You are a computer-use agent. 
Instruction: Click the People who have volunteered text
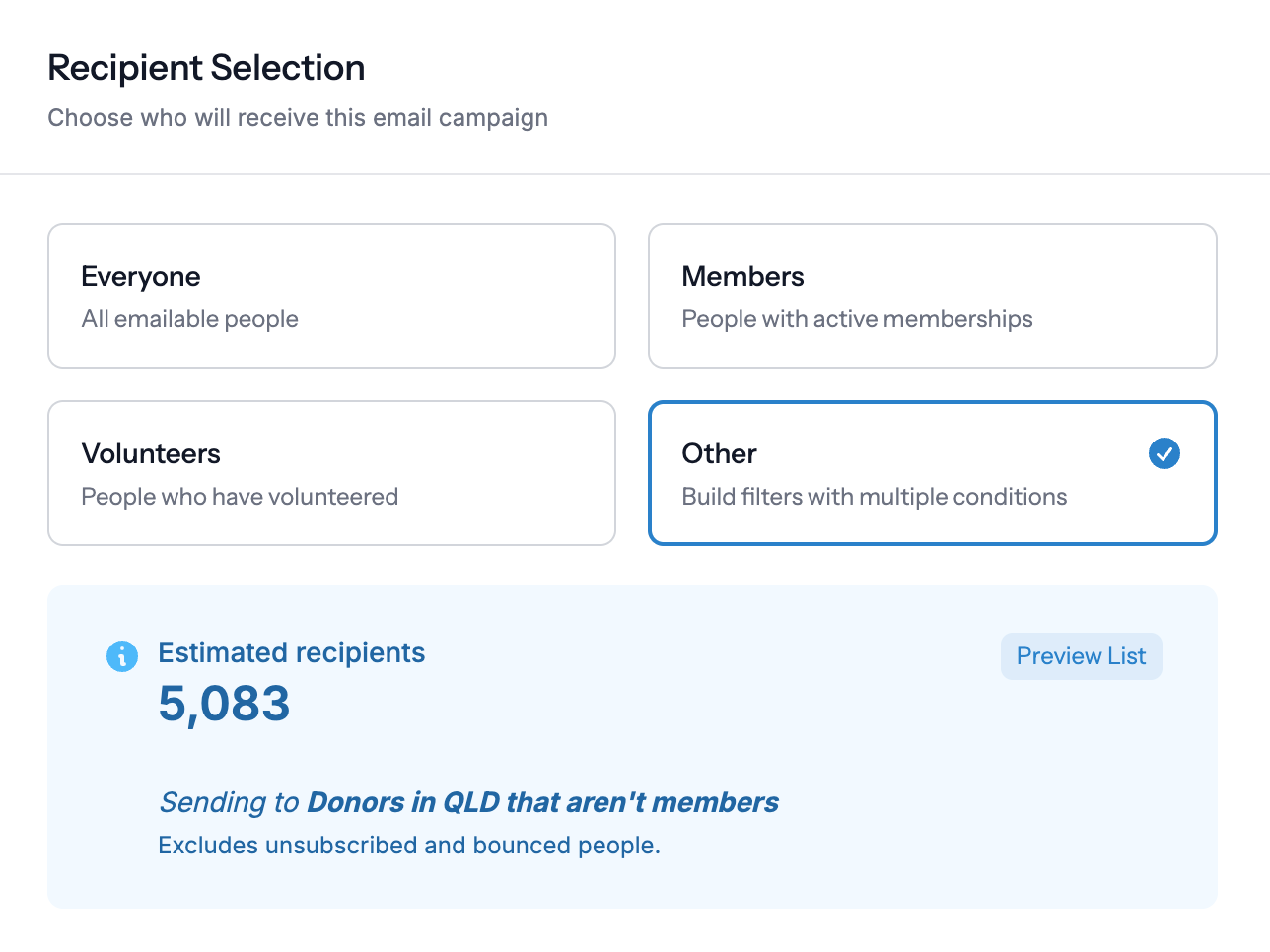(240, 496)
